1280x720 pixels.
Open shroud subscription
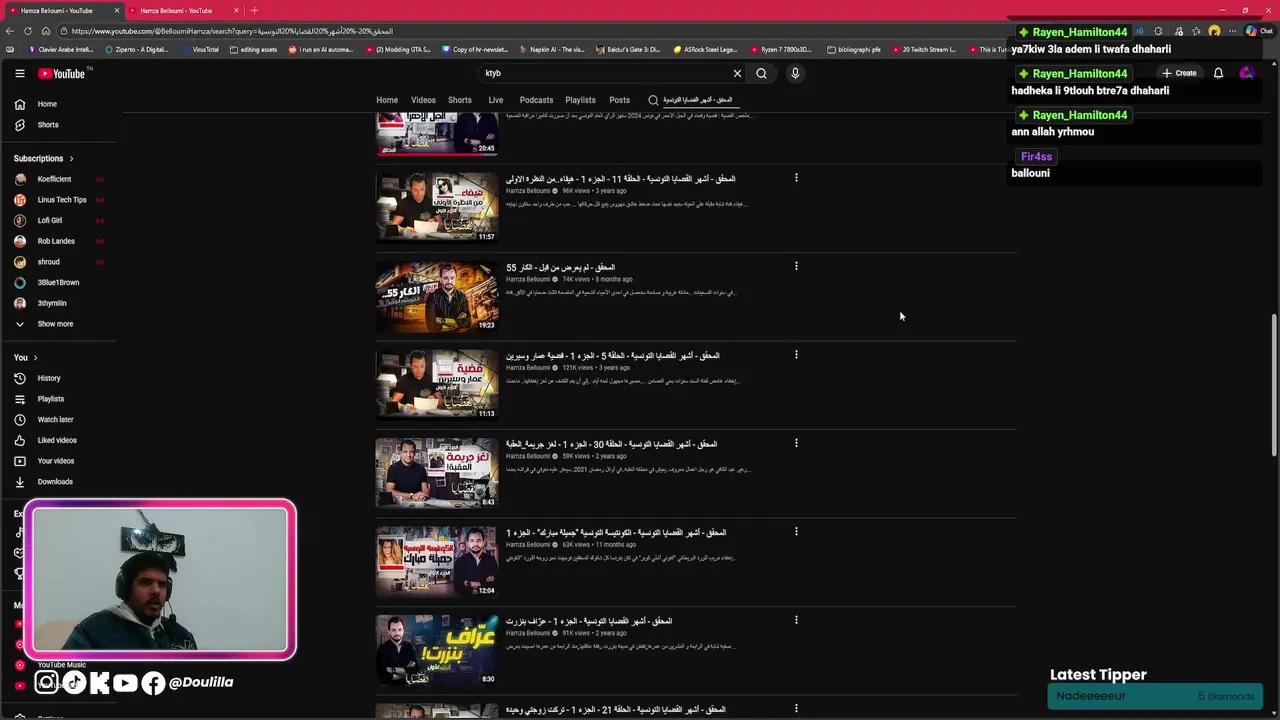[48, 262]
